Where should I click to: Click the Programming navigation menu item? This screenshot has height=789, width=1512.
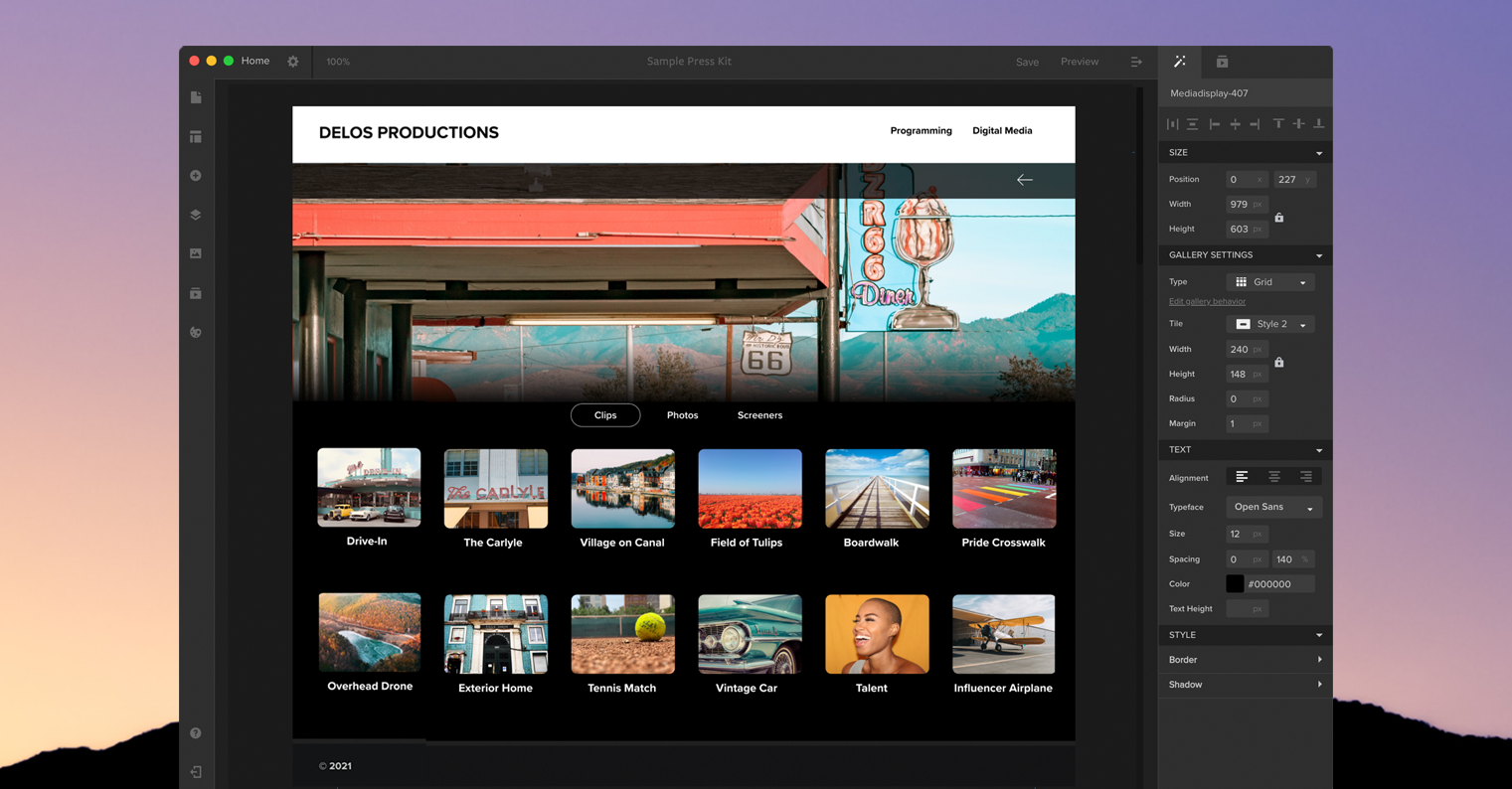pos(921,130)
